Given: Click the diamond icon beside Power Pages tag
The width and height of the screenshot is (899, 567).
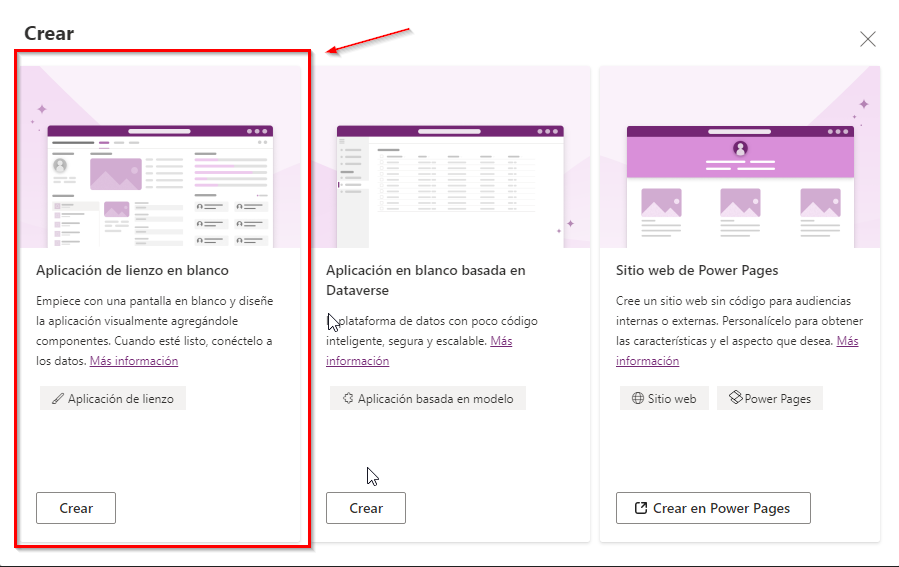Looking at the screenshot, I should pos(736,397).
